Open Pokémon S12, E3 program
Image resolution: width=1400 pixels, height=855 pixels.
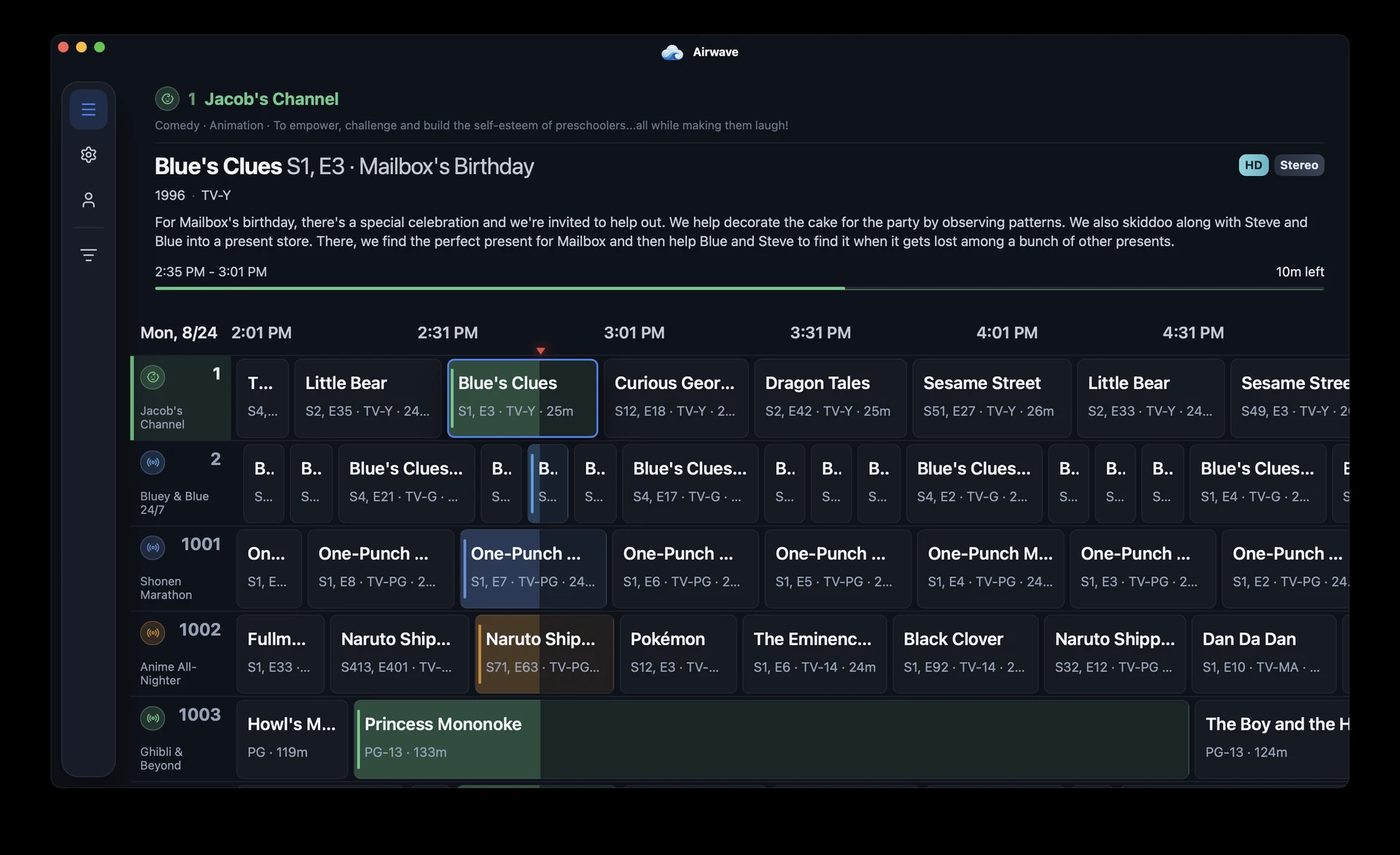click(678, 654)
